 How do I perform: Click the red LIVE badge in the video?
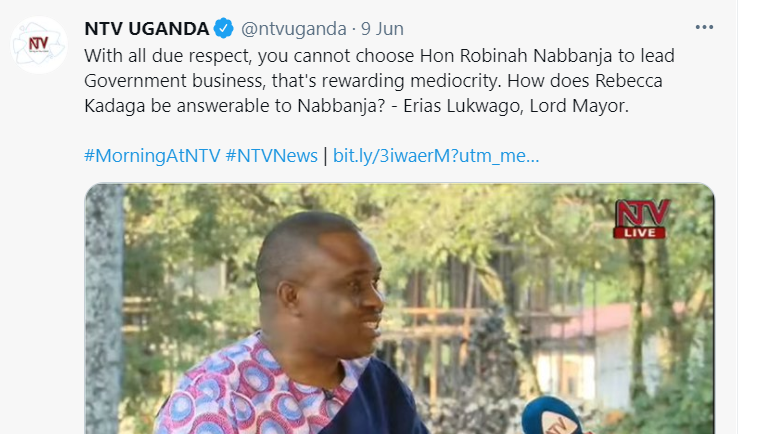pyautogui.click(x=640, y=232)
